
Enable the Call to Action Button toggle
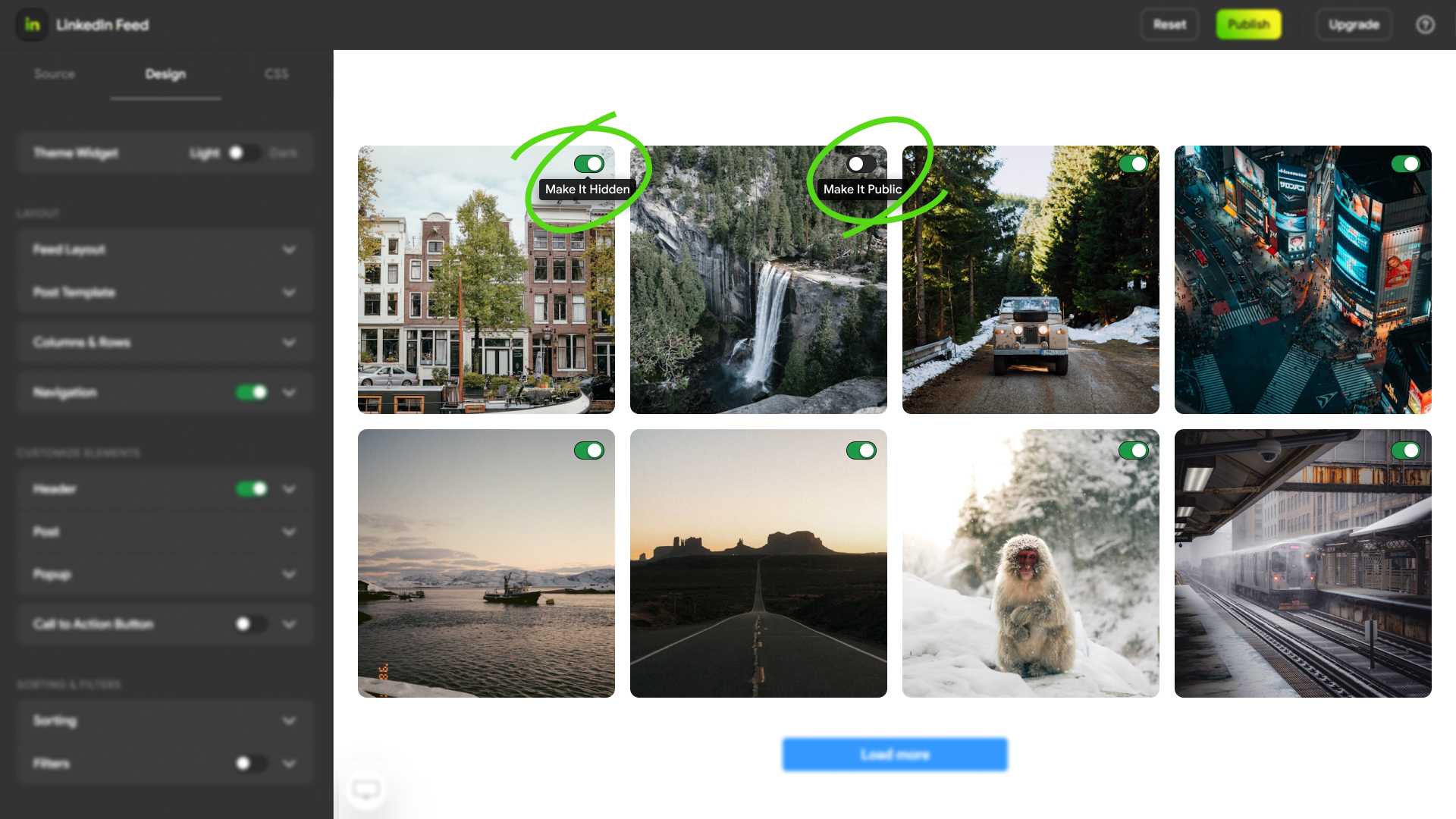click(250, 624)
